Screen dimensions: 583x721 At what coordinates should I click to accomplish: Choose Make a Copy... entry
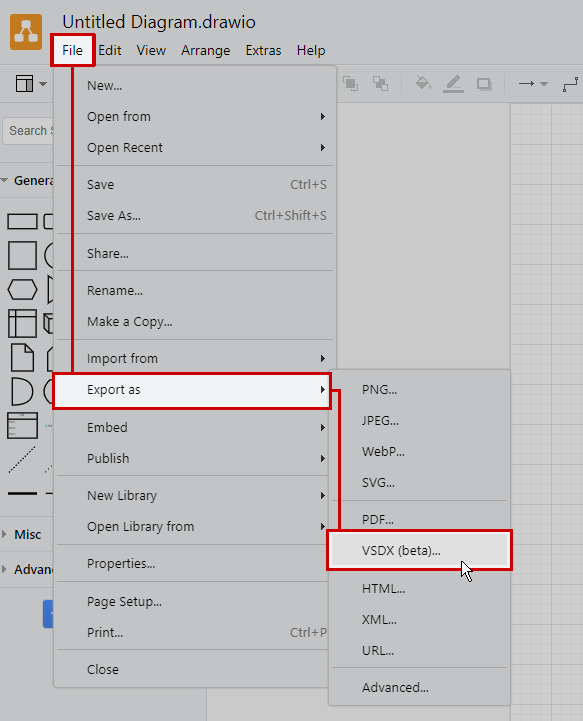tap(195, 321)
